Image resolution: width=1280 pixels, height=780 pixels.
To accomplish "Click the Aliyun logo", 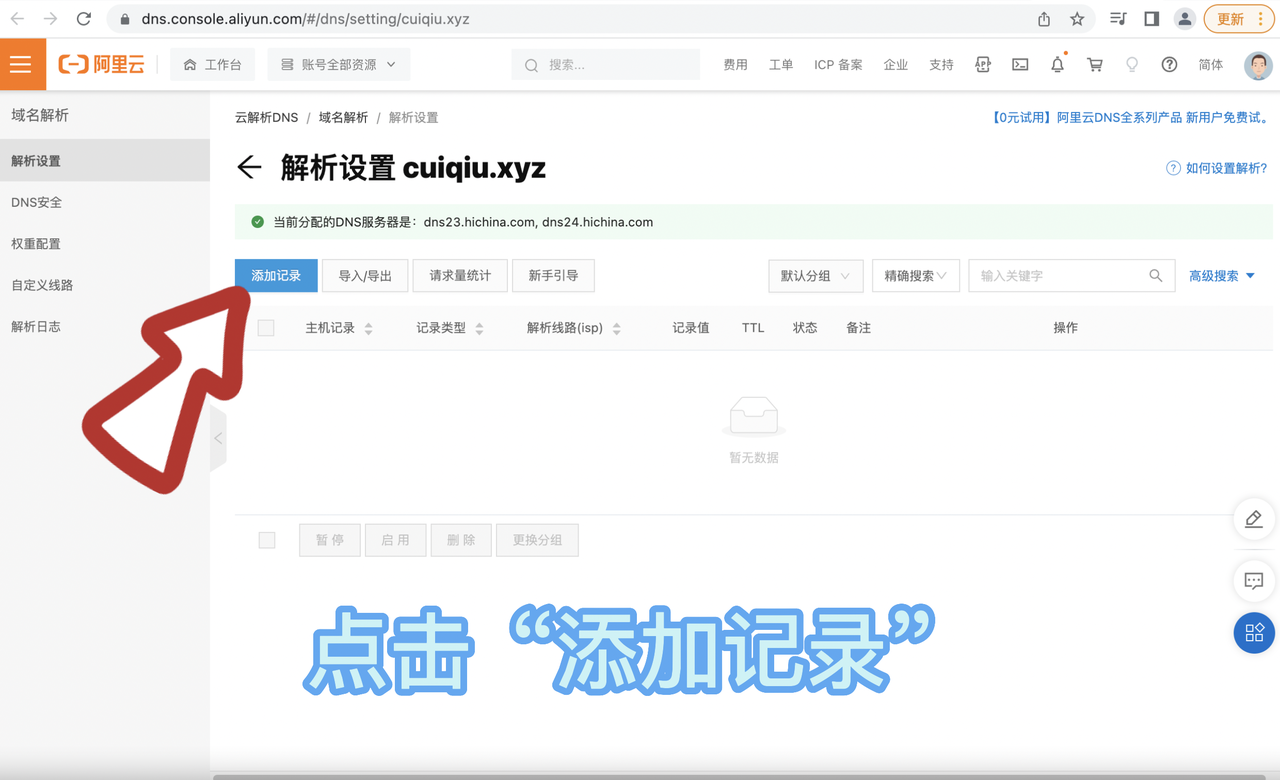I will tap(101, 64).
